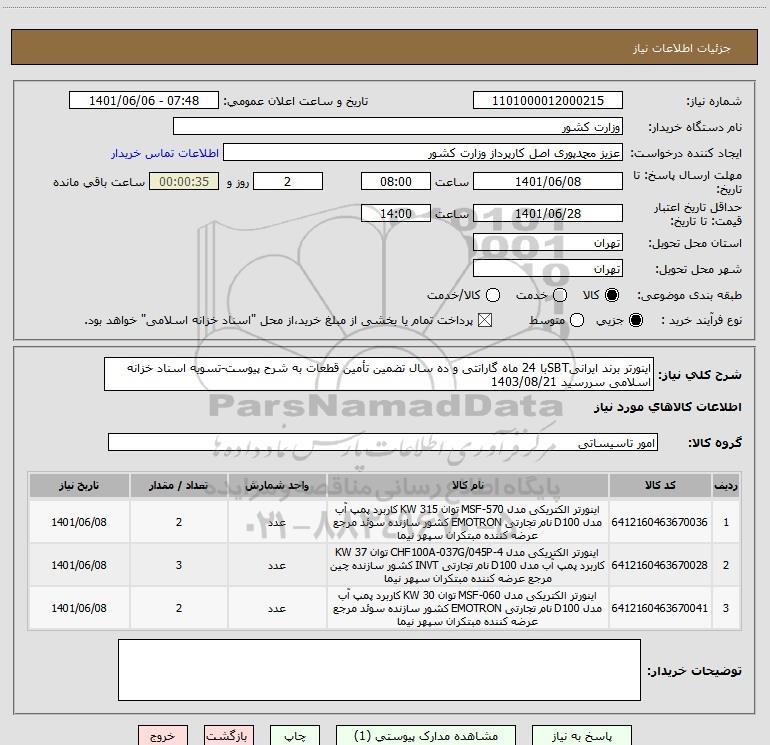The width and height of the screenshot is (770, 745).
Task: Click the remaining time counter 00:00:35
Action: (184, 181)
